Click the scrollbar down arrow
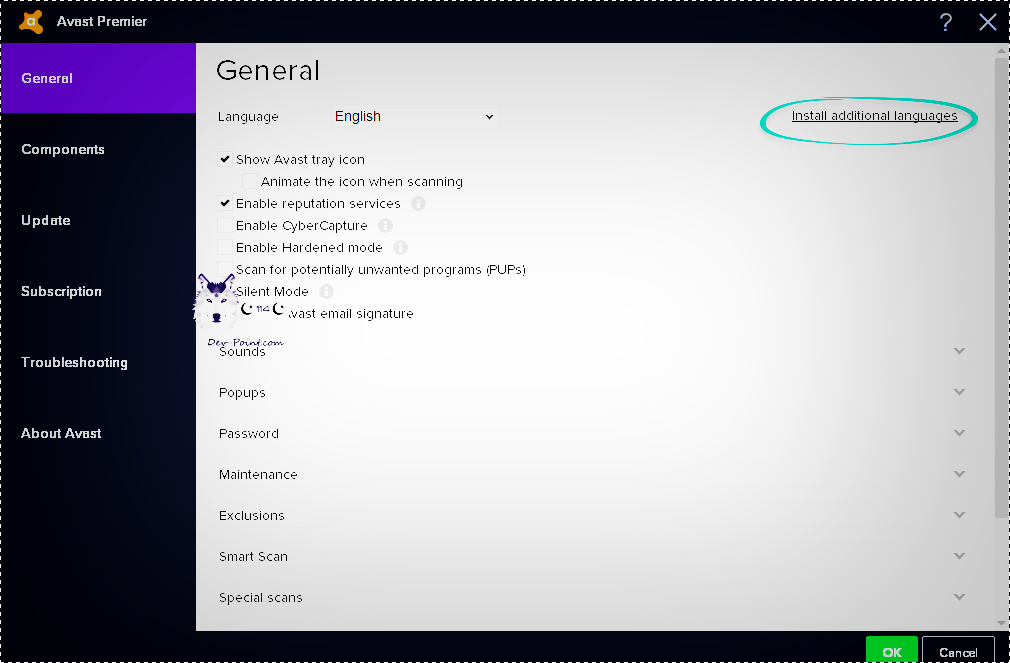 (x=1001, y=623)
